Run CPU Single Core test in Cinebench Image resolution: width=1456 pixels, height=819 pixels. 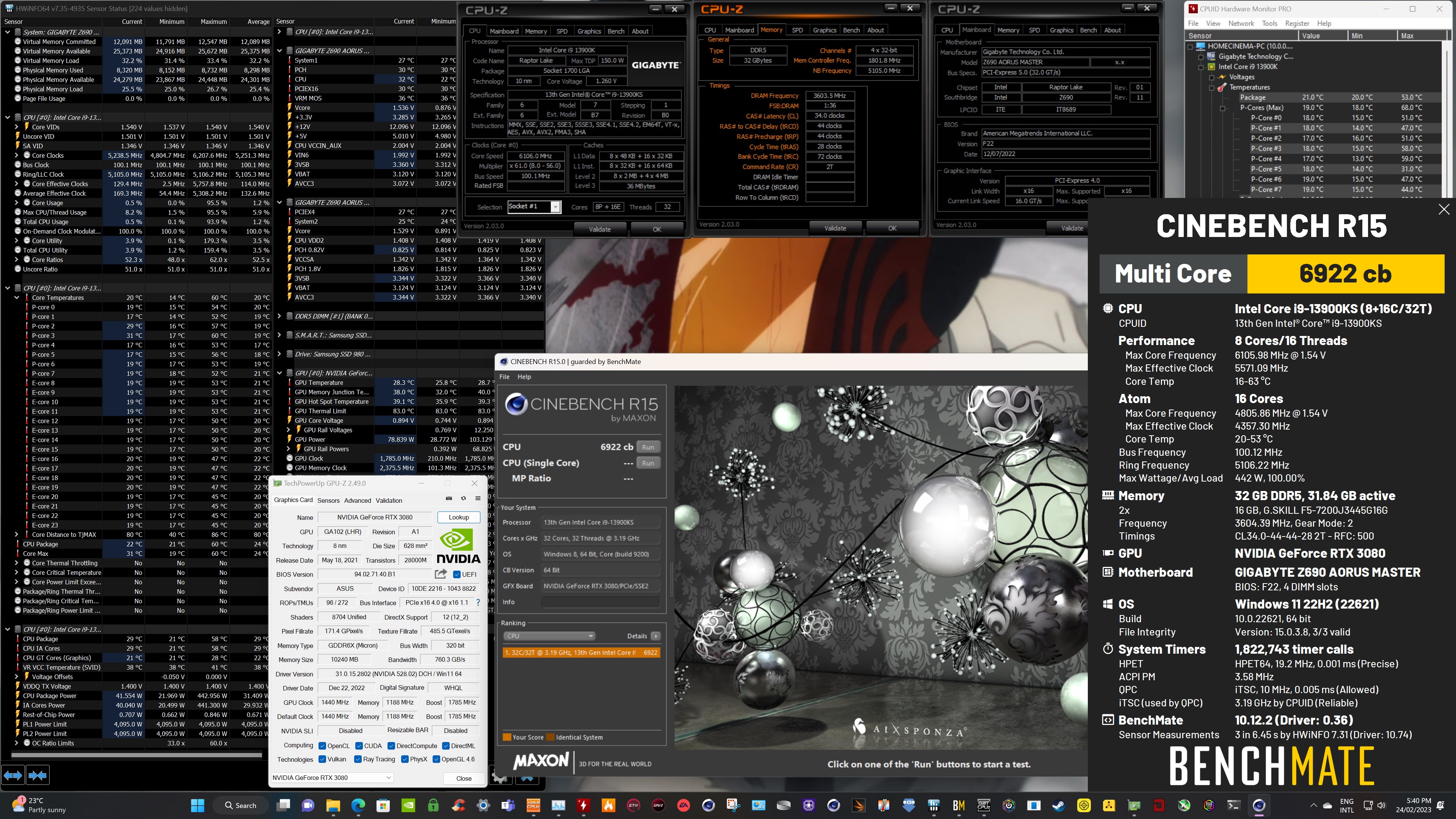pyautogui.click(x=648, y=463)
